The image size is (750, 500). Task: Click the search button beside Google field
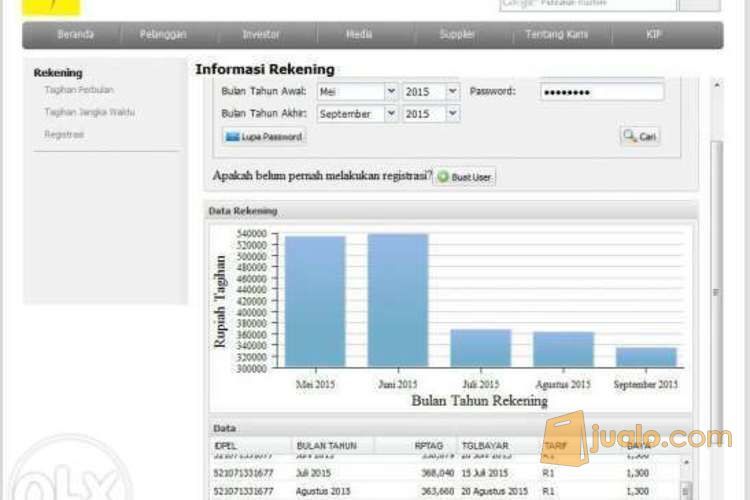coord(700,4)
